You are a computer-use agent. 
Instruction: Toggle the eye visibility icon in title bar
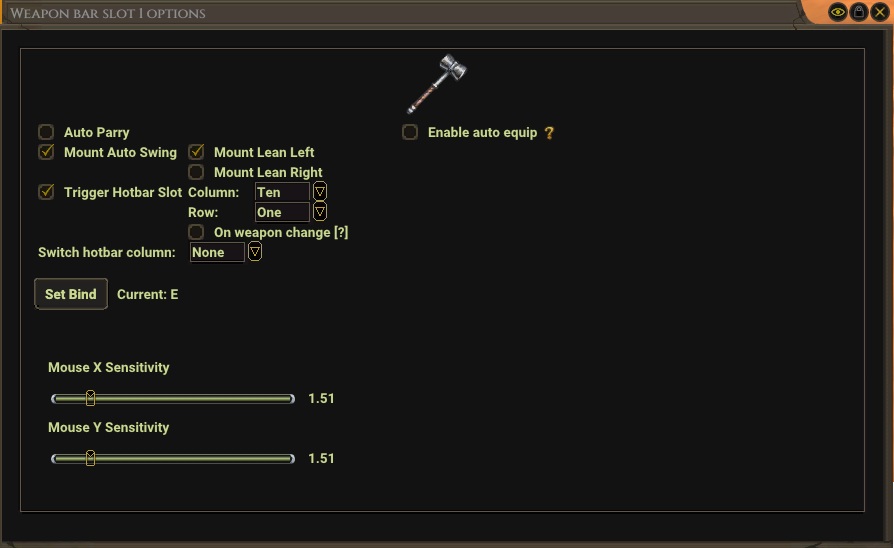[x=838, y=12]
